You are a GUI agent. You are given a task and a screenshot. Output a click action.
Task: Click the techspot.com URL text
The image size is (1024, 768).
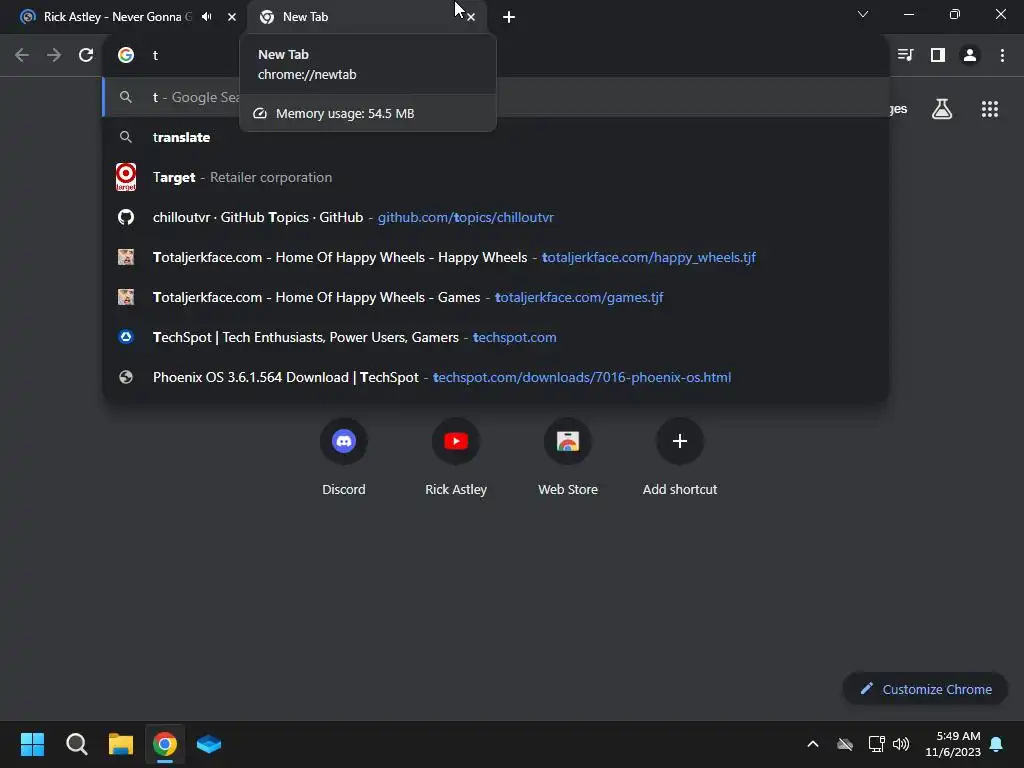click(x=515, y=338)
